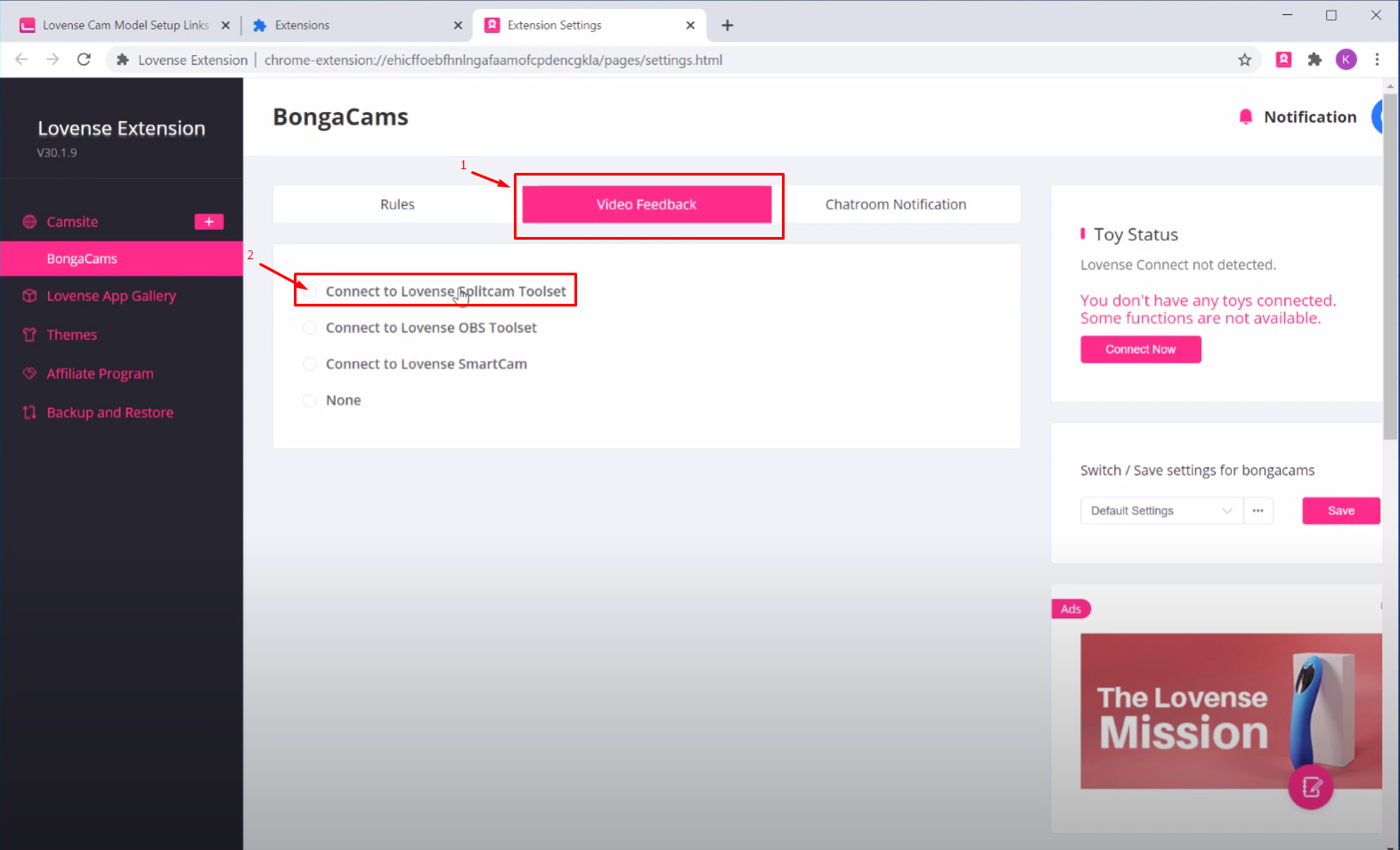Click the browser forward arrow
1400x850 pixels.
[x=53, y=60]
